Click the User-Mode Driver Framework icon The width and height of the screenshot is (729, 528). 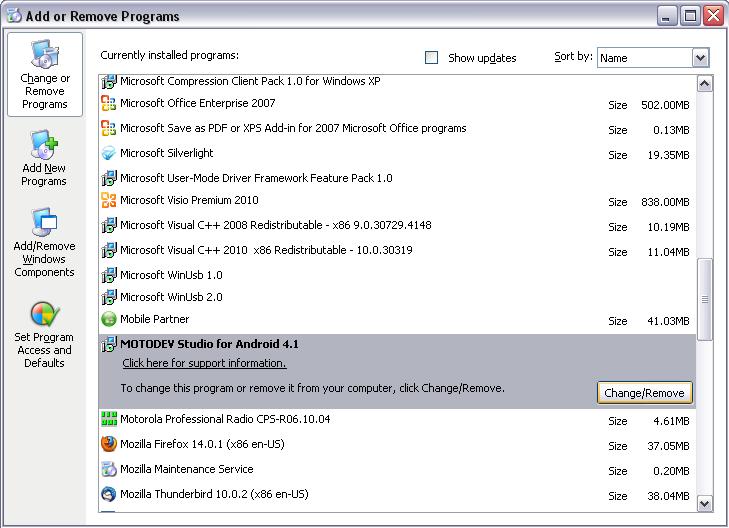pyautogui.click(x=109, y=178)
